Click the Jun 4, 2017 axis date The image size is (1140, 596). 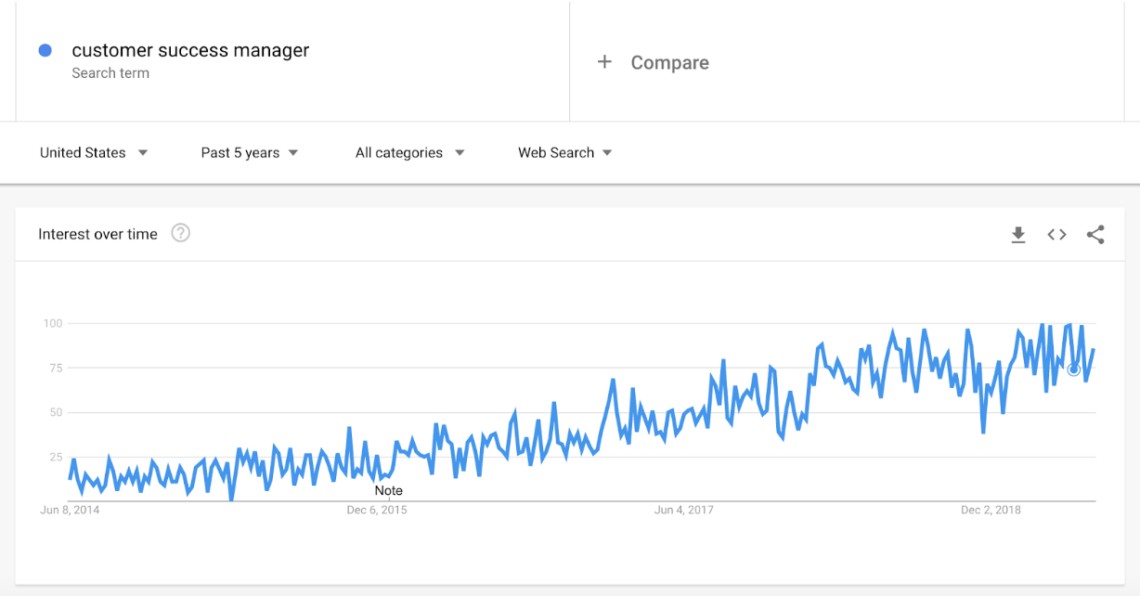(x=684, y=510)
